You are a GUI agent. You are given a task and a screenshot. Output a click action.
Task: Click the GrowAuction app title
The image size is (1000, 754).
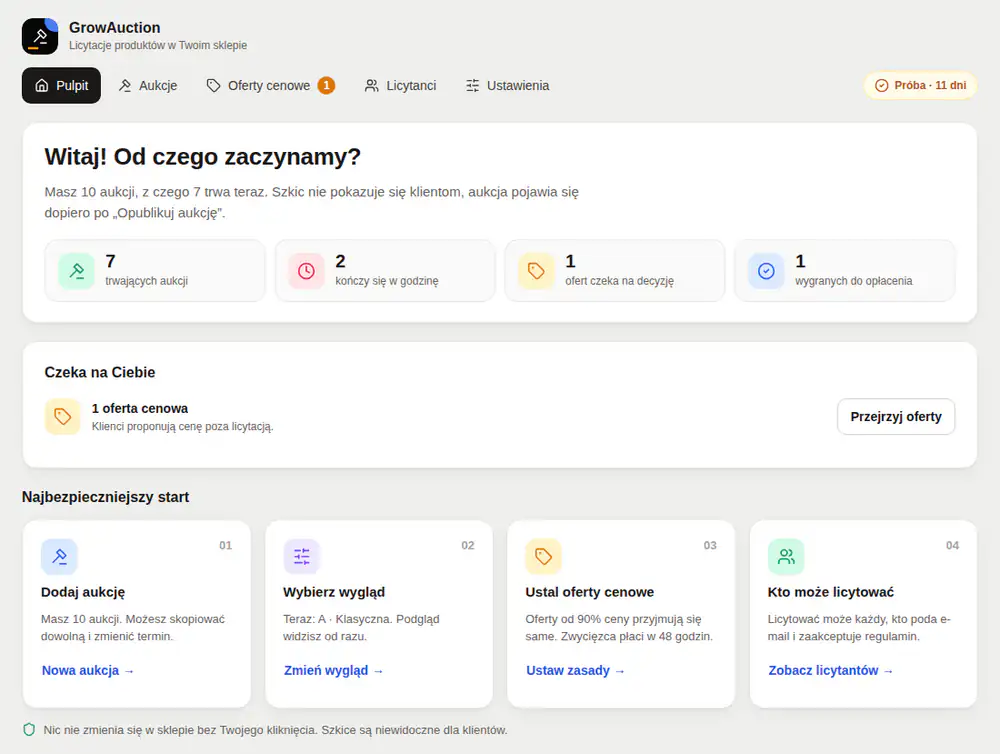tap(115, 27)
